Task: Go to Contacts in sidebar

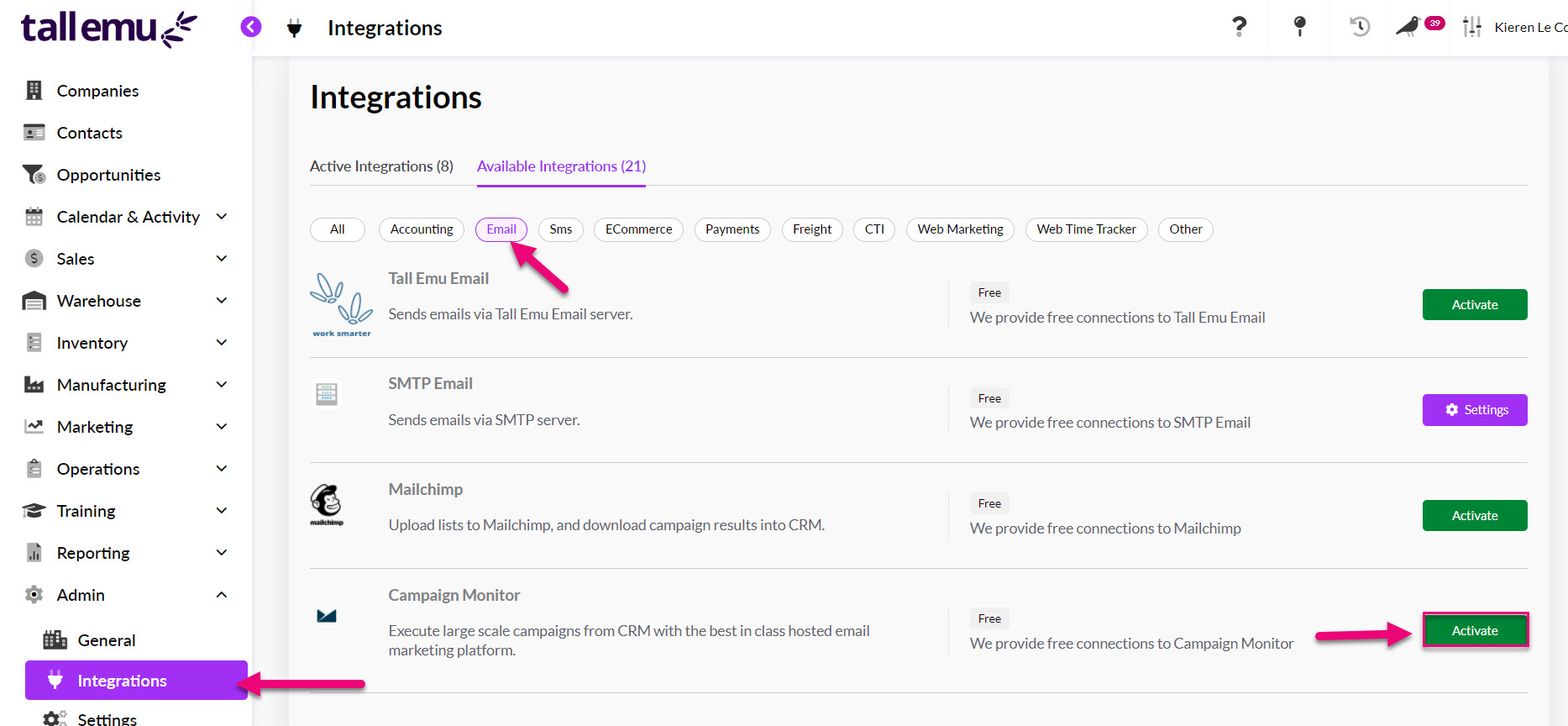Action: (x=90, y=133)
